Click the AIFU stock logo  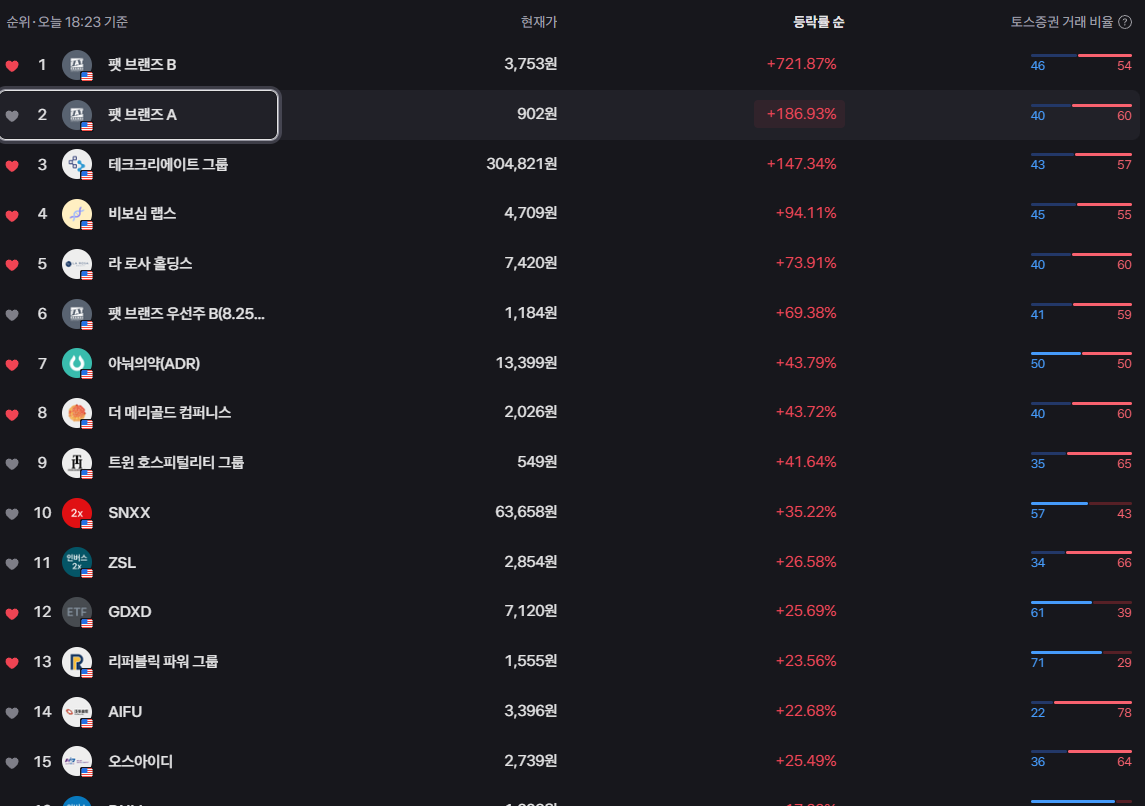coord(77,712)
